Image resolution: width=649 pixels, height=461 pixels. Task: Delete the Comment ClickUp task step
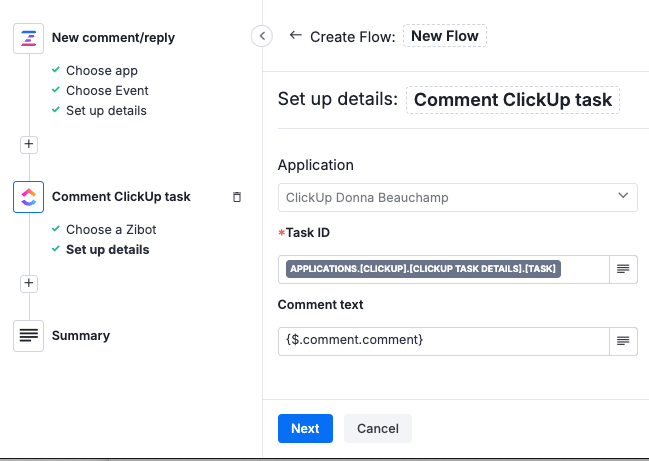(x=237, y=197)
